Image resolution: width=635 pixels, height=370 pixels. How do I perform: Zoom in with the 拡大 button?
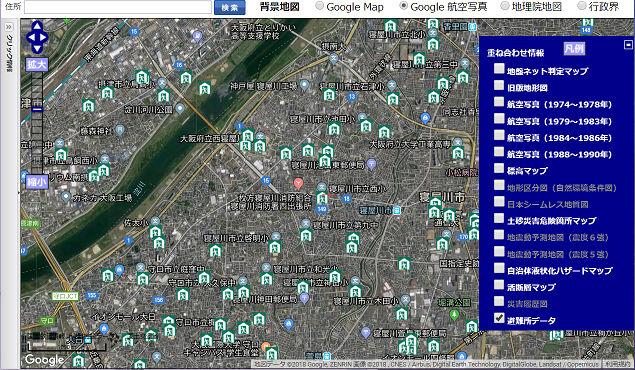[37, 64]
